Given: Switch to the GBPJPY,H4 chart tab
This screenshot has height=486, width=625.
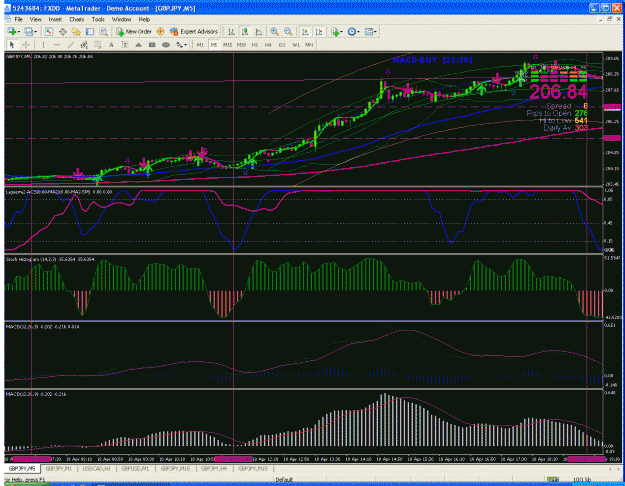Looking at the screenshot, I should [x=214, y=469].
